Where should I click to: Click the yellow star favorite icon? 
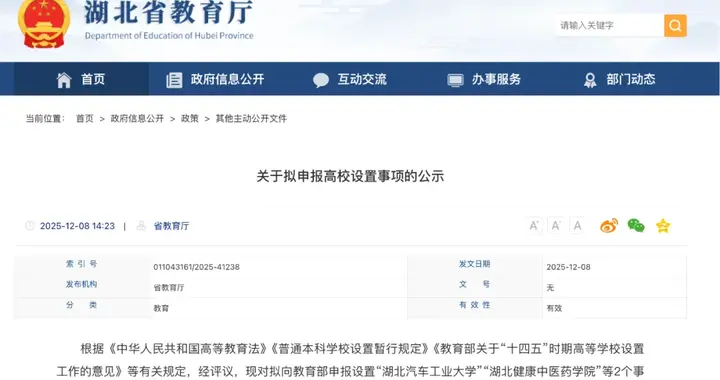(663, 226)
